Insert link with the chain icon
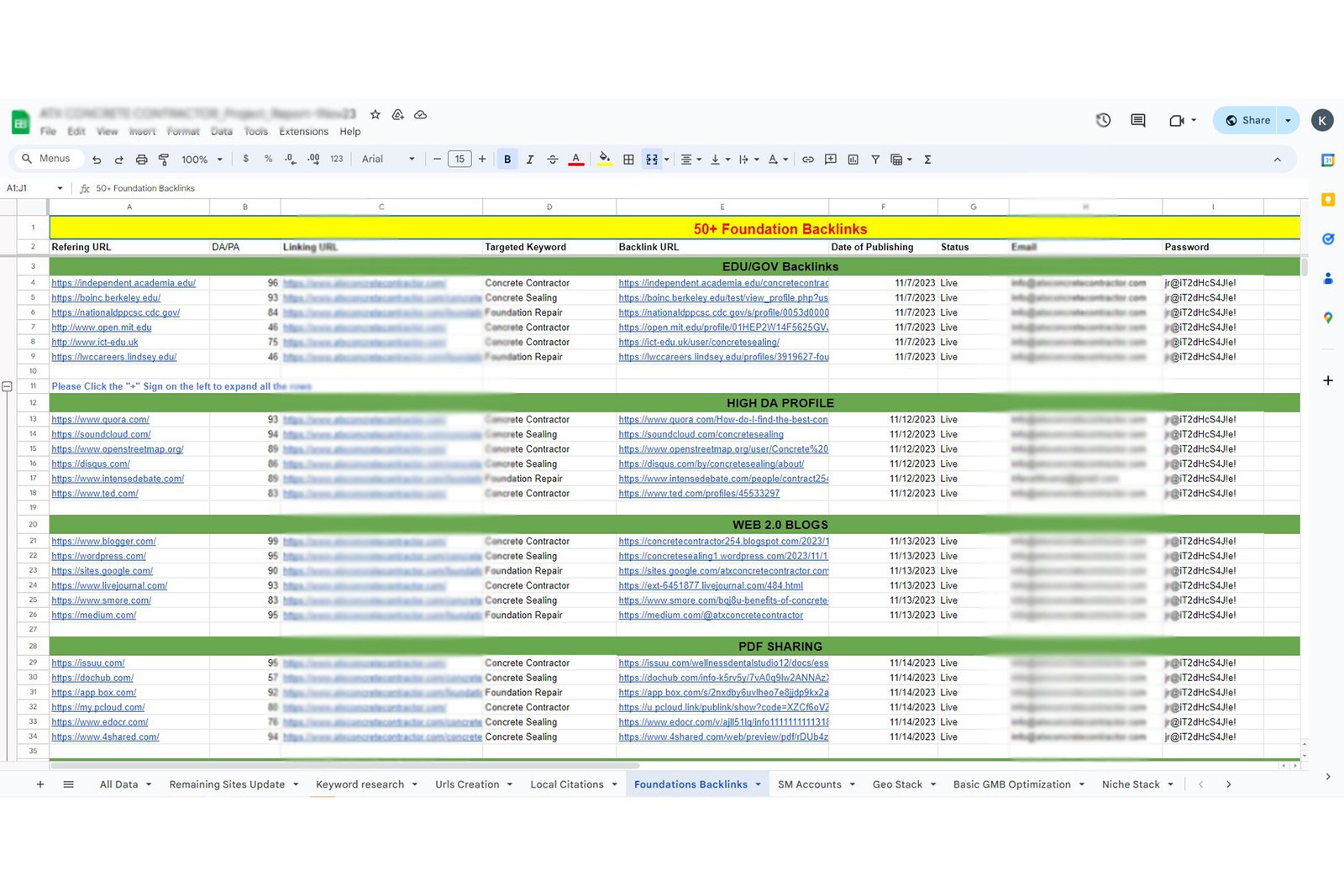Screen dimensions: 1344x896 tap(808, 160)
